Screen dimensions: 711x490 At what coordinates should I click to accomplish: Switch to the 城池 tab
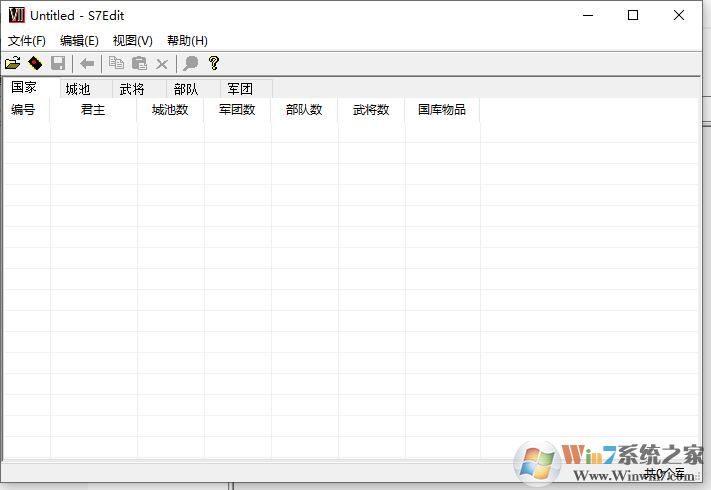pyautogui.click(x=78, y=89)
